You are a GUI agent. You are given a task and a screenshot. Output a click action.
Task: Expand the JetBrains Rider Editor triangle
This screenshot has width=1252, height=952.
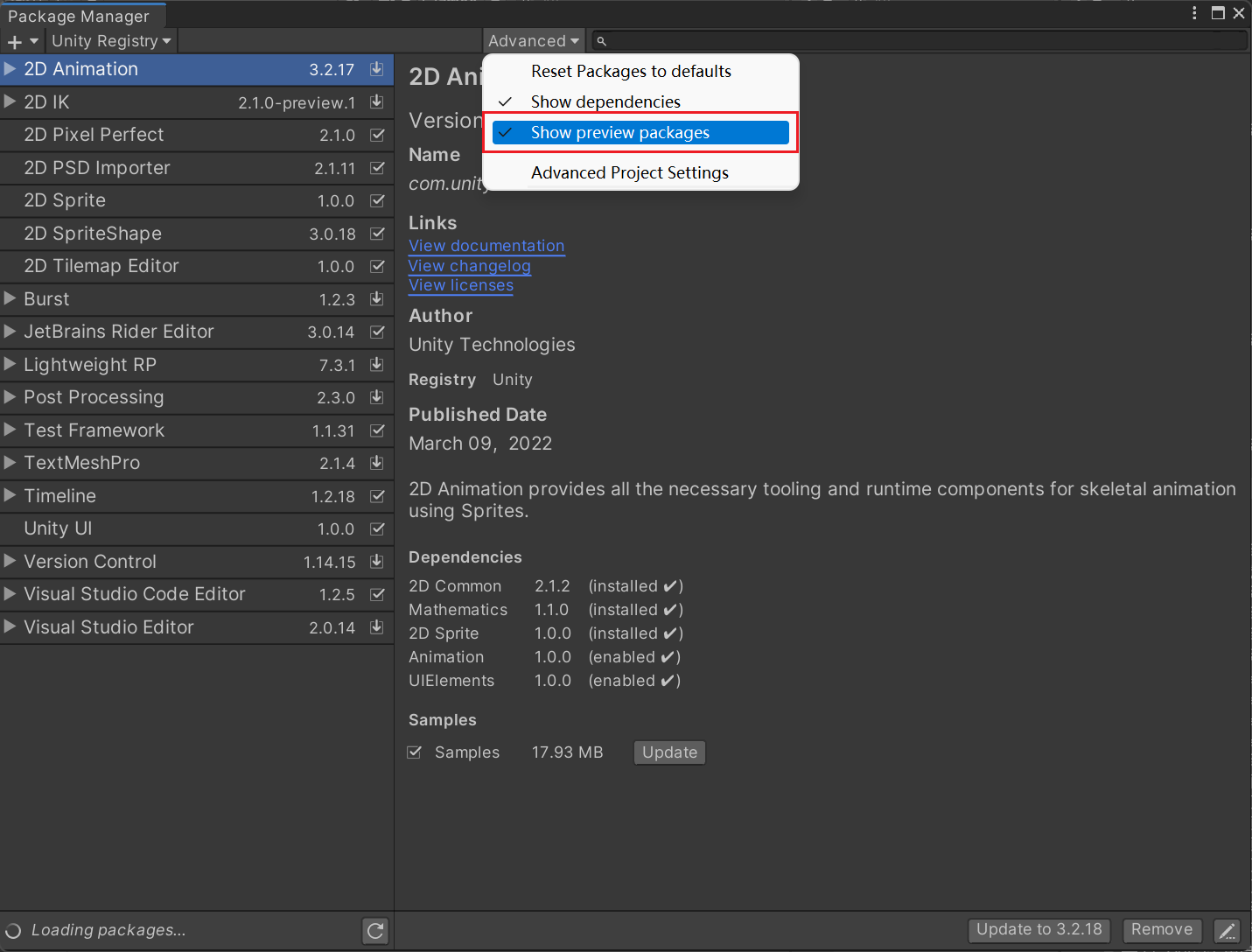click(x=10, y=332)
